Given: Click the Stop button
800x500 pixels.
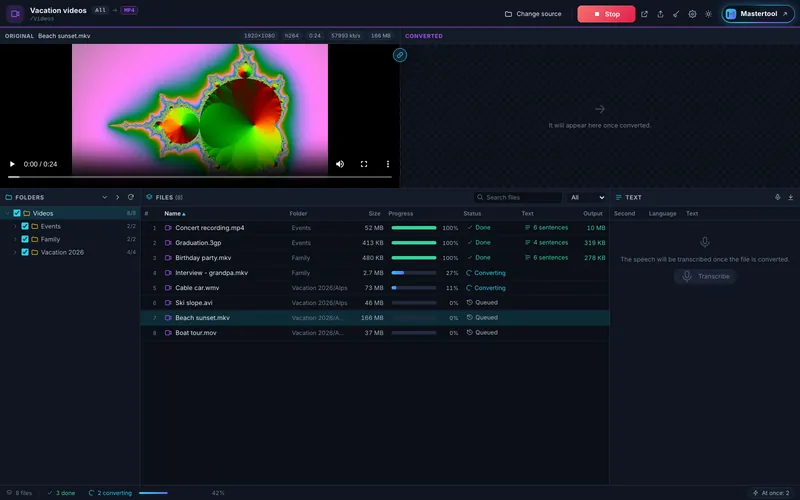Looking at the screenshot, I should click(606, 14).
